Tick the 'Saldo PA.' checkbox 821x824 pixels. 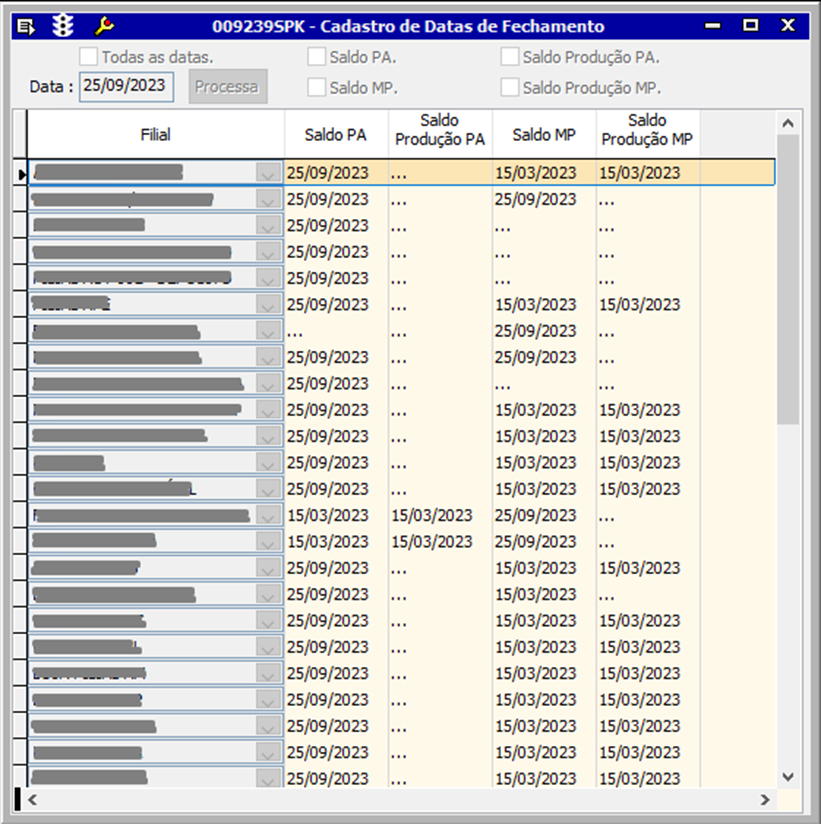tap(316, 57)
